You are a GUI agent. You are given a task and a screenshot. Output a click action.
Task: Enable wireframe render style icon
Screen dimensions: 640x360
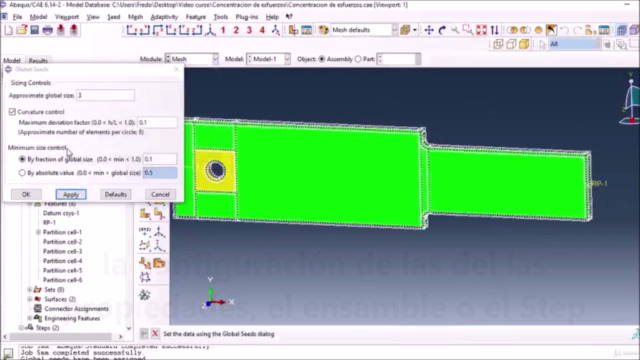click(498, 44)
